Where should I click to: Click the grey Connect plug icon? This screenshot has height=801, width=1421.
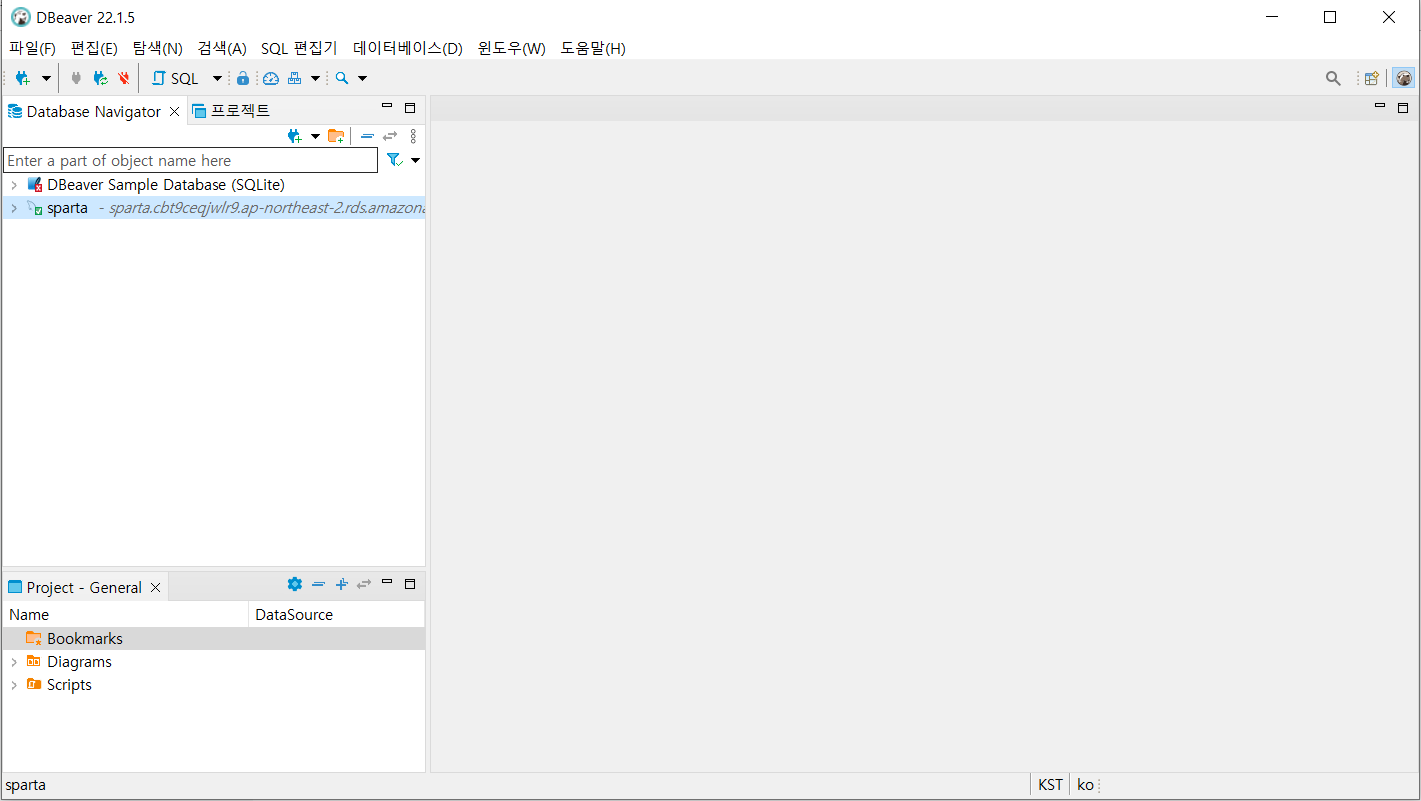coord(76,78)
